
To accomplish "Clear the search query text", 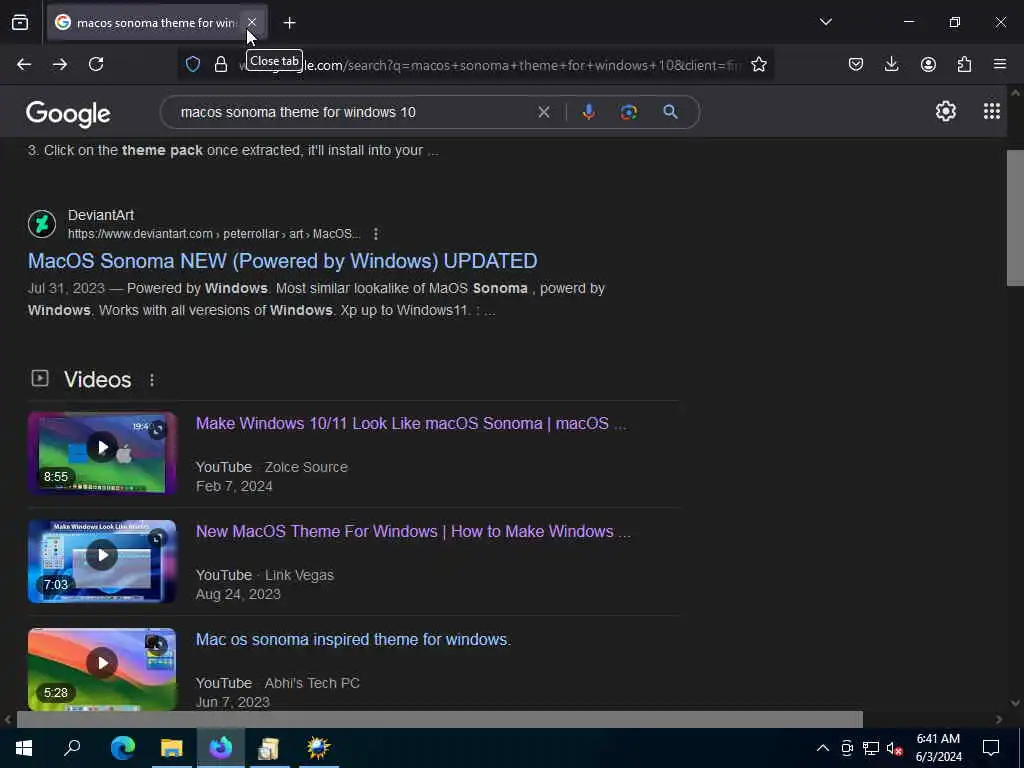I will coord(543,112).
